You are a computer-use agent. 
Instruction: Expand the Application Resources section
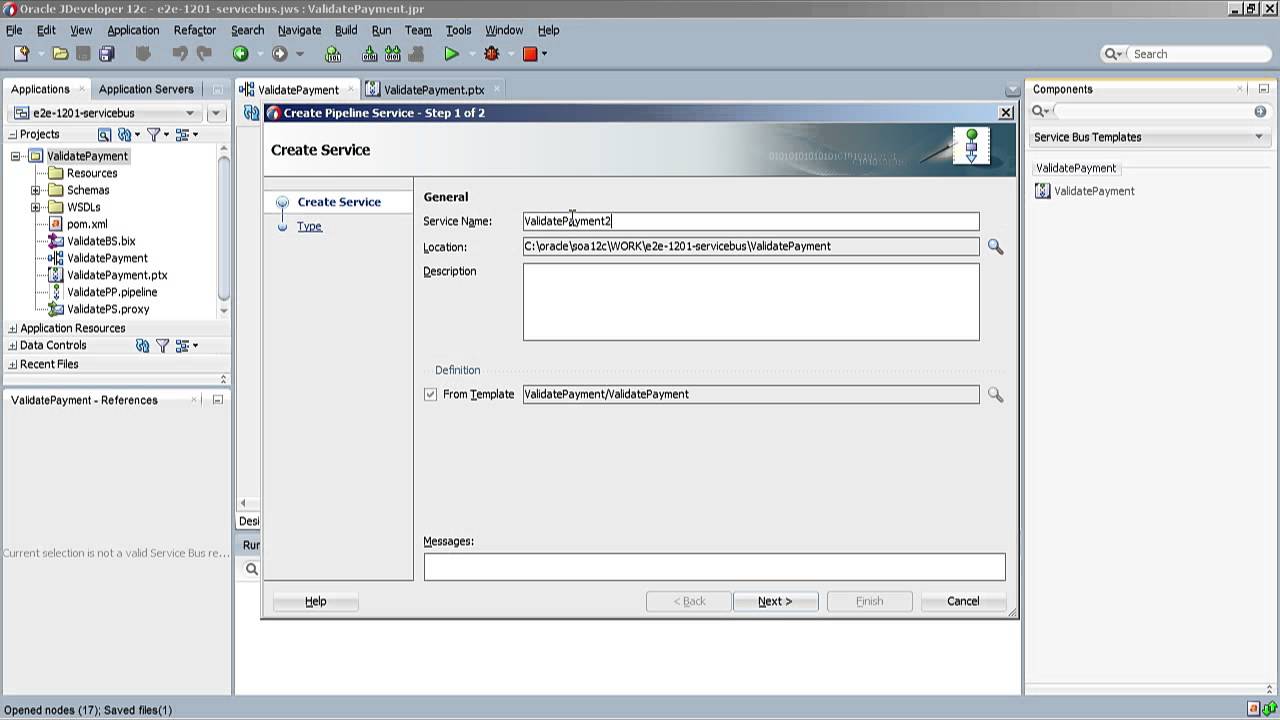click(x=13, y=328)
